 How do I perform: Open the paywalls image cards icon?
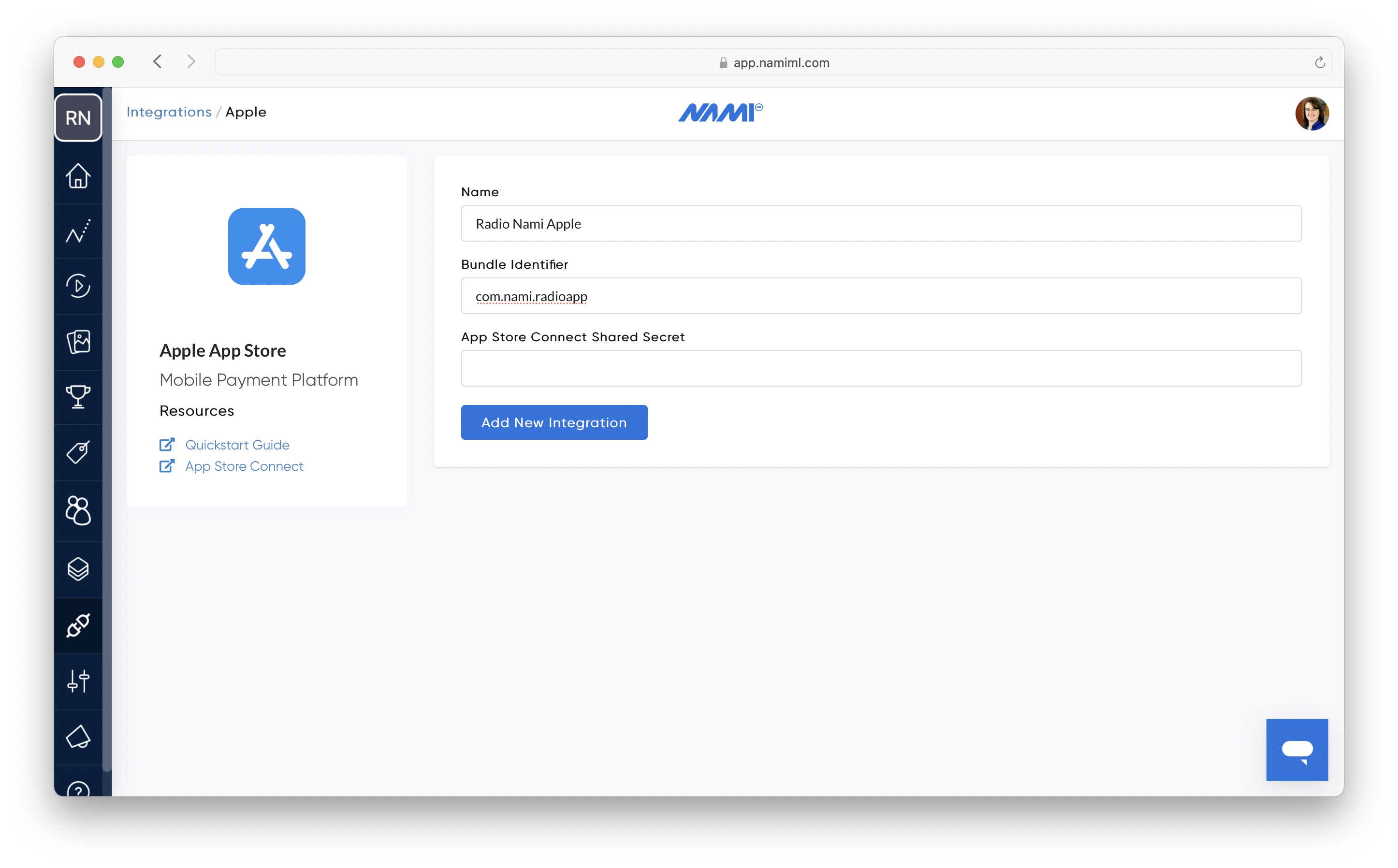tap(78, 342)
